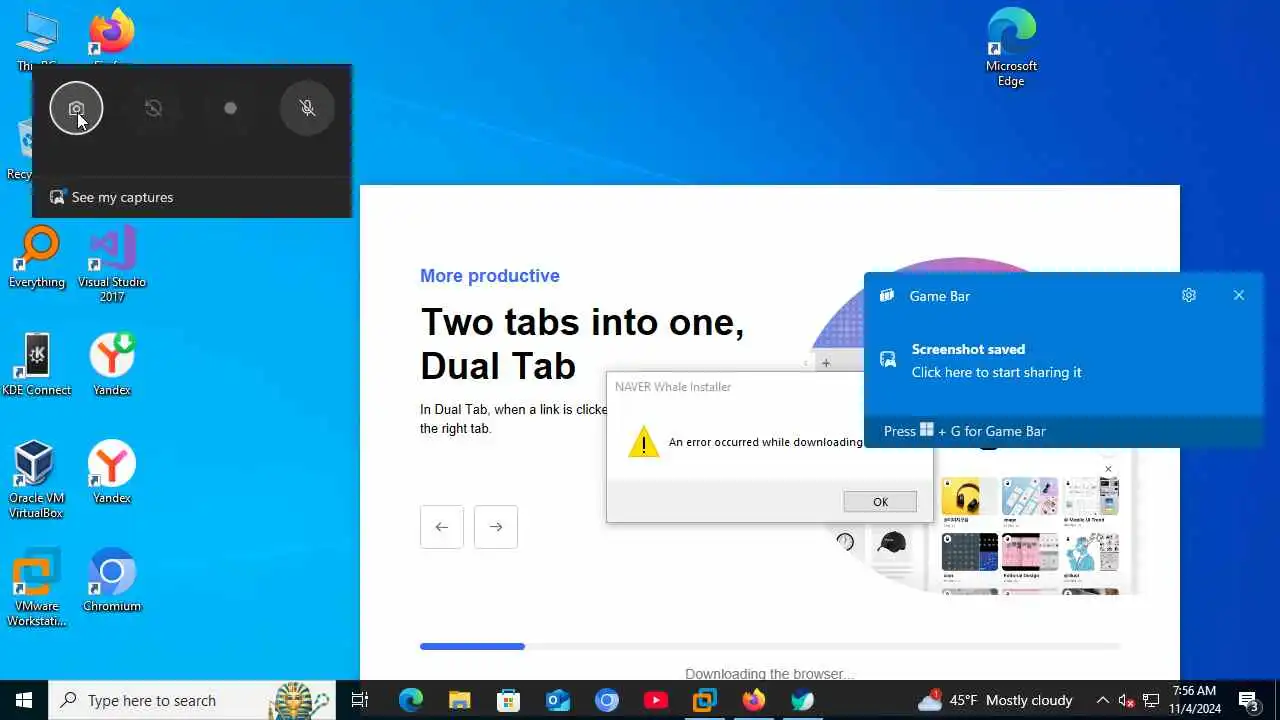This screenshot has height=720, width=1280.
Task: Click the Two tabs into one heading
Action: point(582,343)
